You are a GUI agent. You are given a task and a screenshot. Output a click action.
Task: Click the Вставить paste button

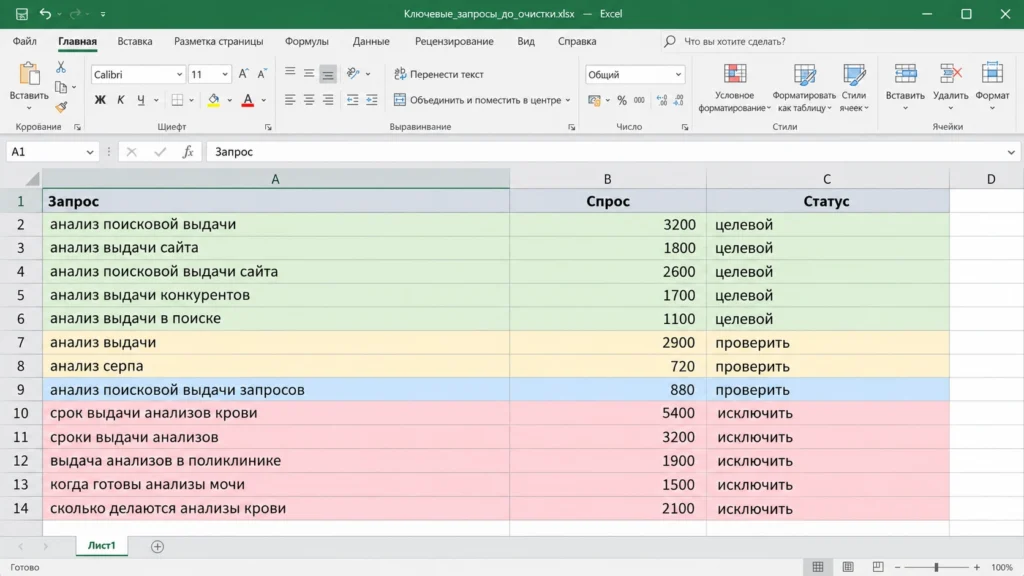pyautogui.click(x=29, y=86)
